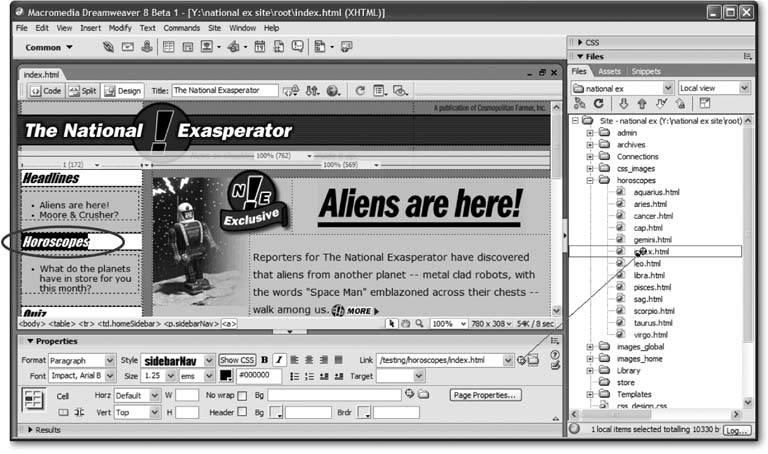Viewport: 768px width, 454px height.
Task: Click the Point to File icon beside Link
Action: point(521,360)
